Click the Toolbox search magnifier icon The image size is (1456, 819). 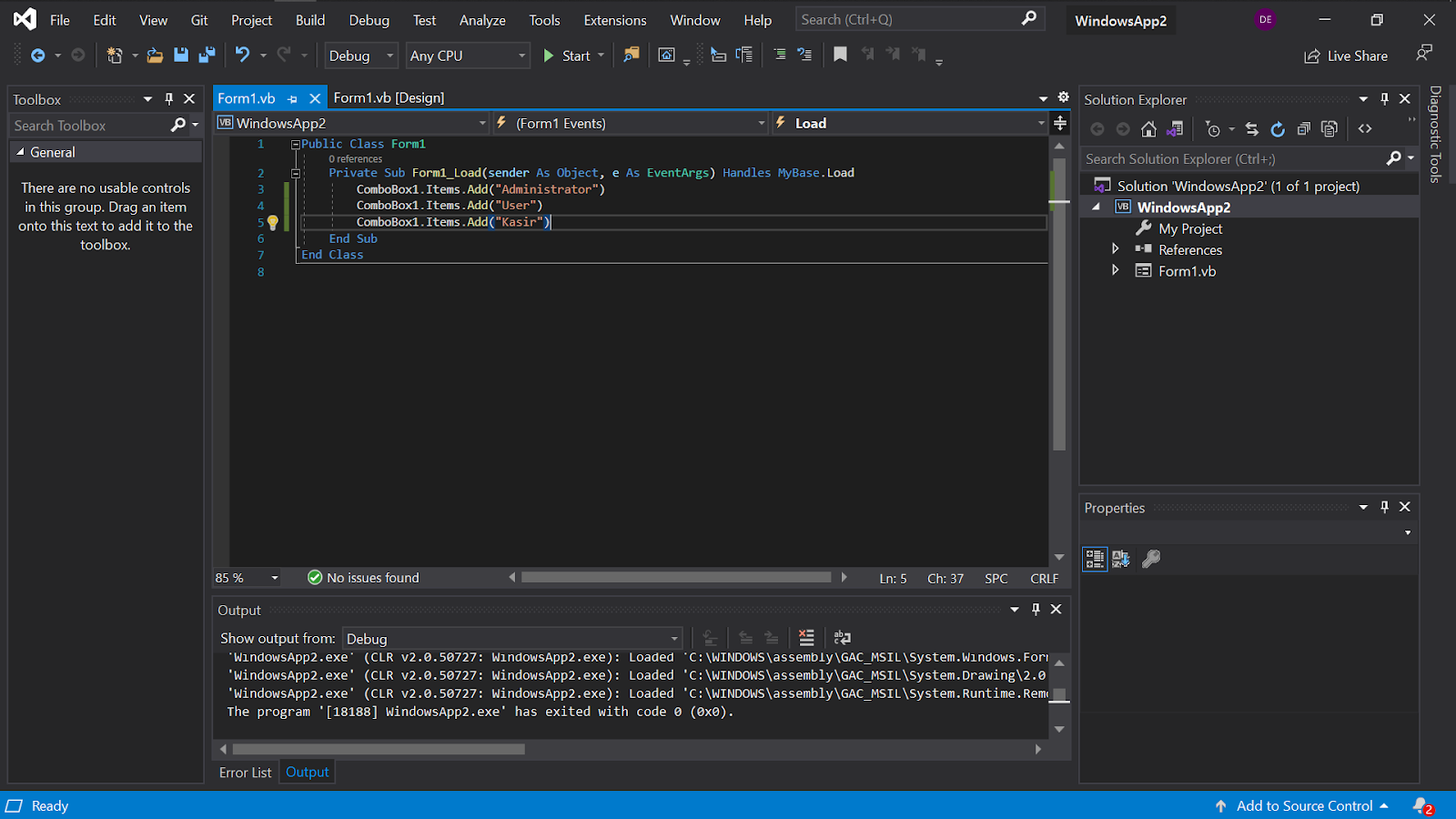tap(178, 125)
